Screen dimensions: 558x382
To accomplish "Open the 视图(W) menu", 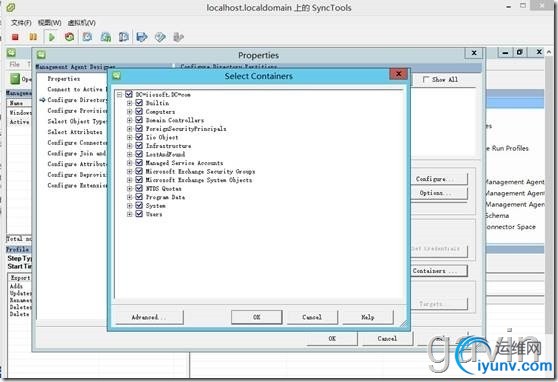I will (x=49, y=23).
